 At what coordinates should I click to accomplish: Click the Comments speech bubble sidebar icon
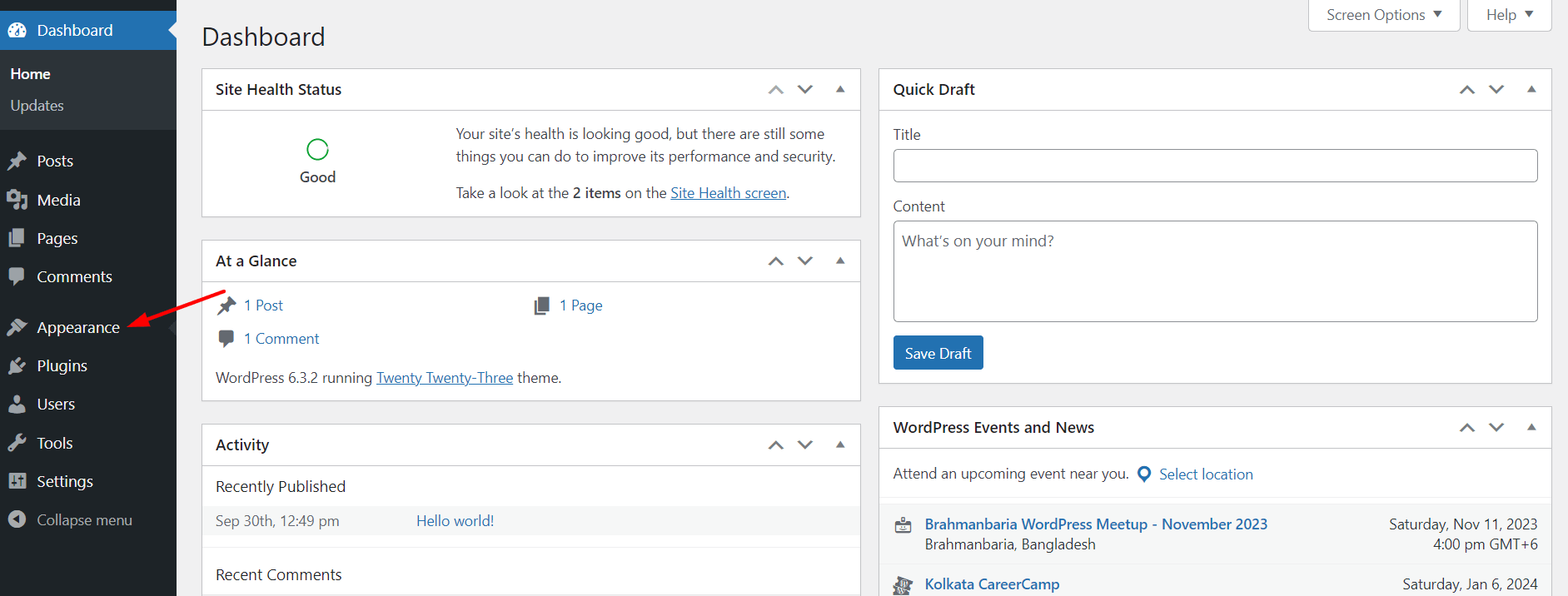(17, 276)
